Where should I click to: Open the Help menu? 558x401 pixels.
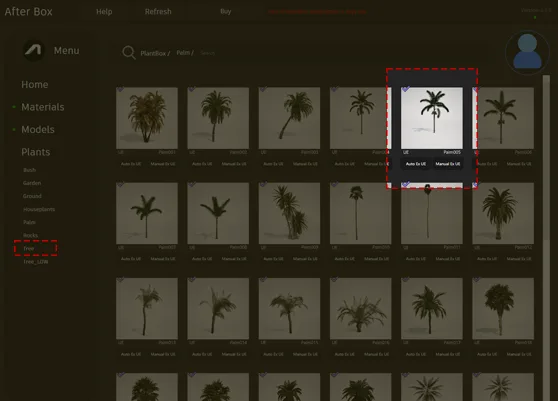pos(104,12)
